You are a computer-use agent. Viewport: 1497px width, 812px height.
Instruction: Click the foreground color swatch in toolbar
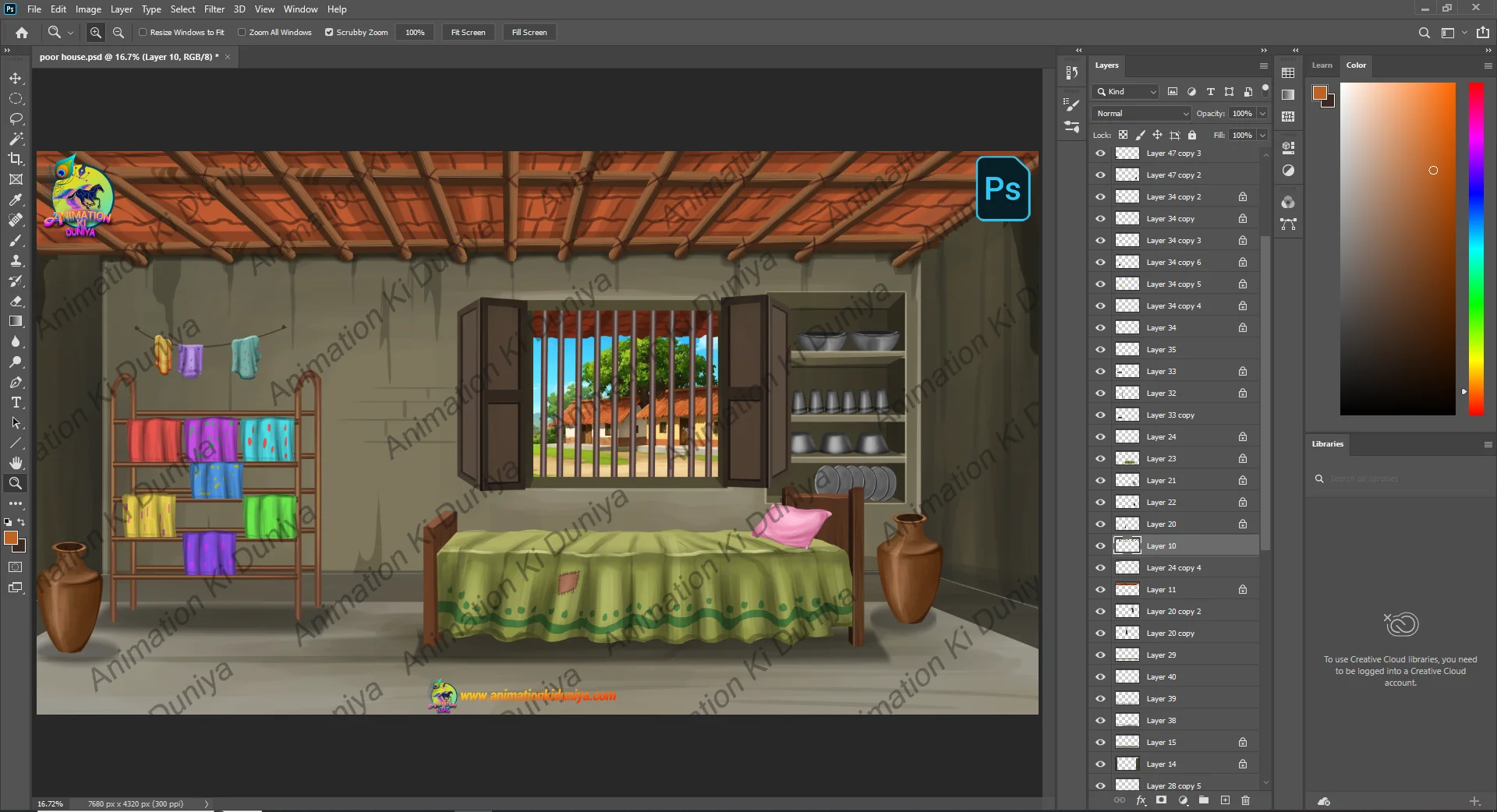(x=11, y=538)
